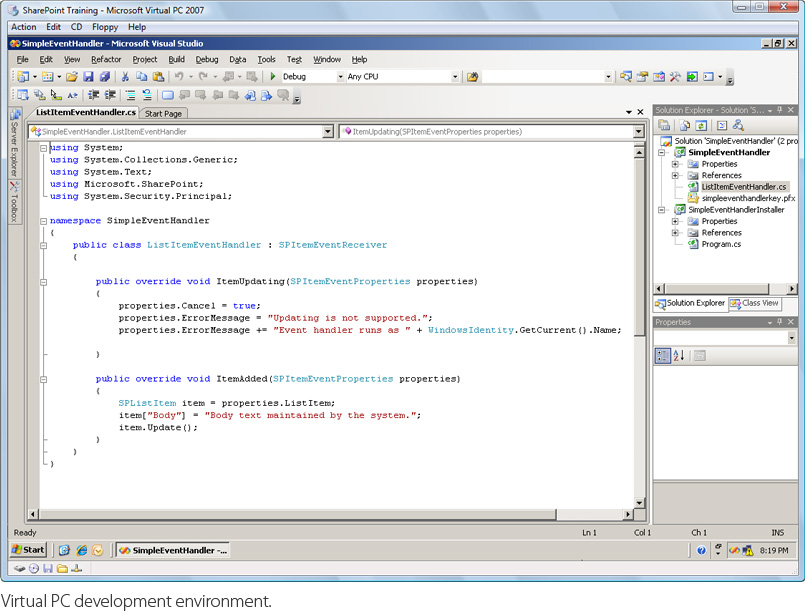
Task: Click the Alphabetical sort button in Properties panel
Action: click(x=679, y=355)
